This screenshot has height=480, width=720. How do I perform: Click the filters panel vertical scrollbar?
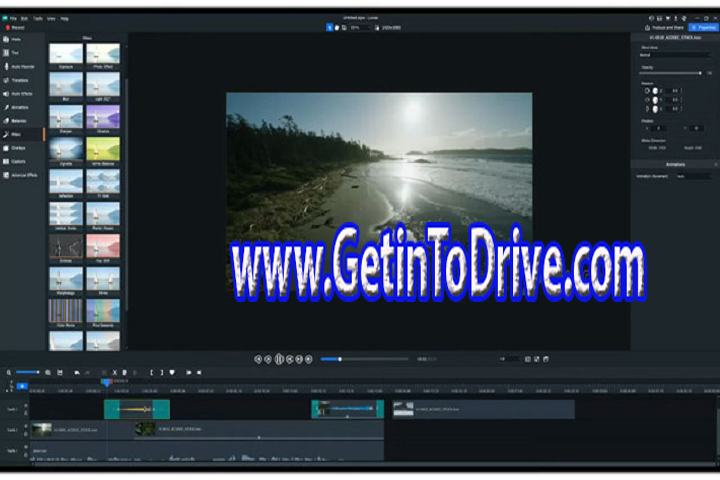[x=126, y=193]
